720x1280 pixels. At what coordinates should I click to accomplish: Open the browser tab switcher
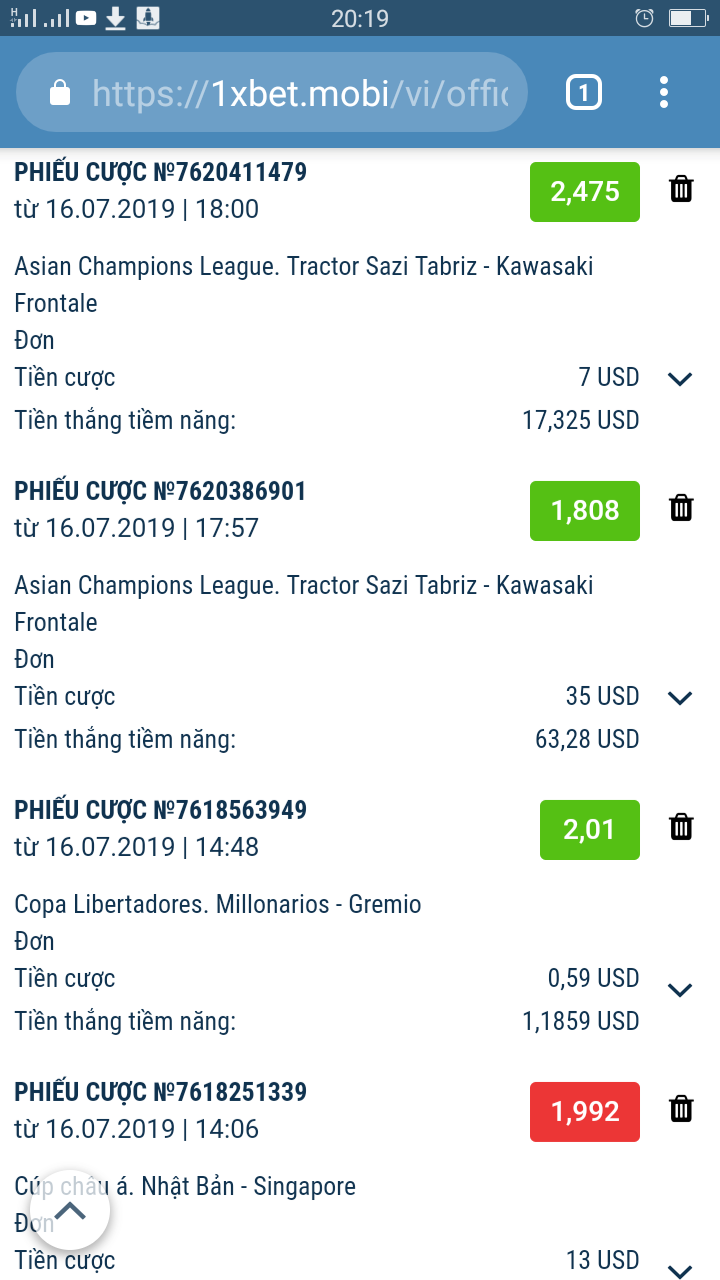point(584,93)
